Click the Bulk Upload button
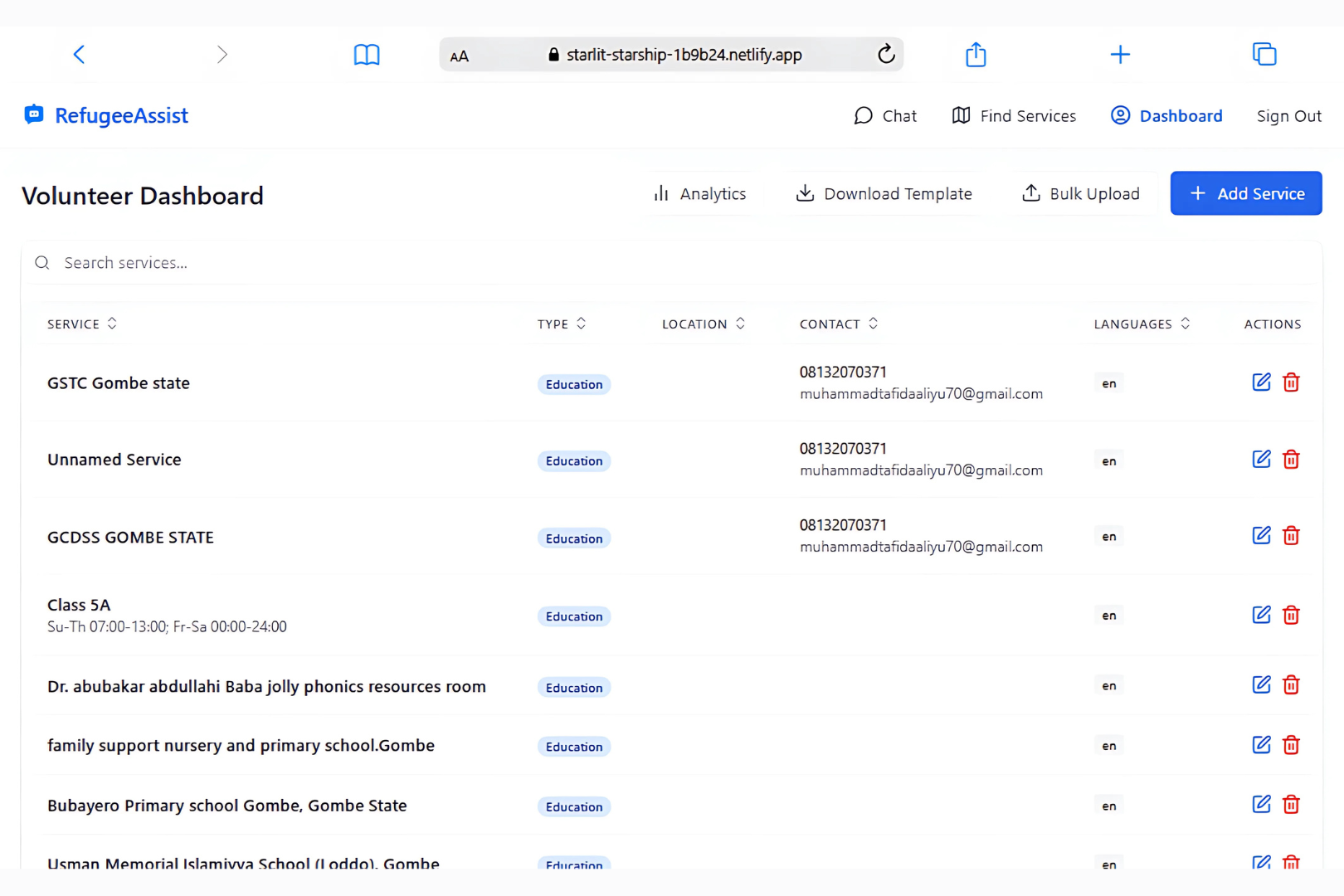Image resolution: width=1344 pixels, height=896 pixels. (1081, 193)
